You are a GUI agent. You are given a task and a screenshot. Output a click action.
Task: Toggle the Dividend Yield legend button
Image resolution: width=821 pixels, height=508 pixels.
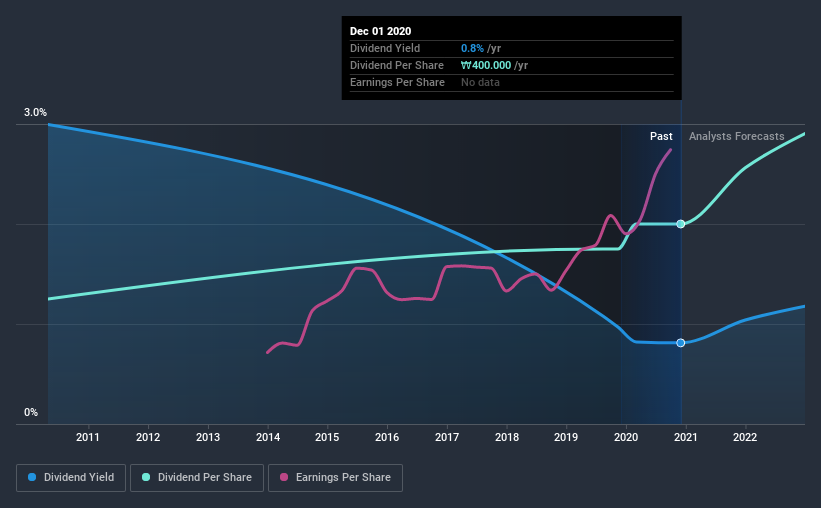(x=71, y=478)
